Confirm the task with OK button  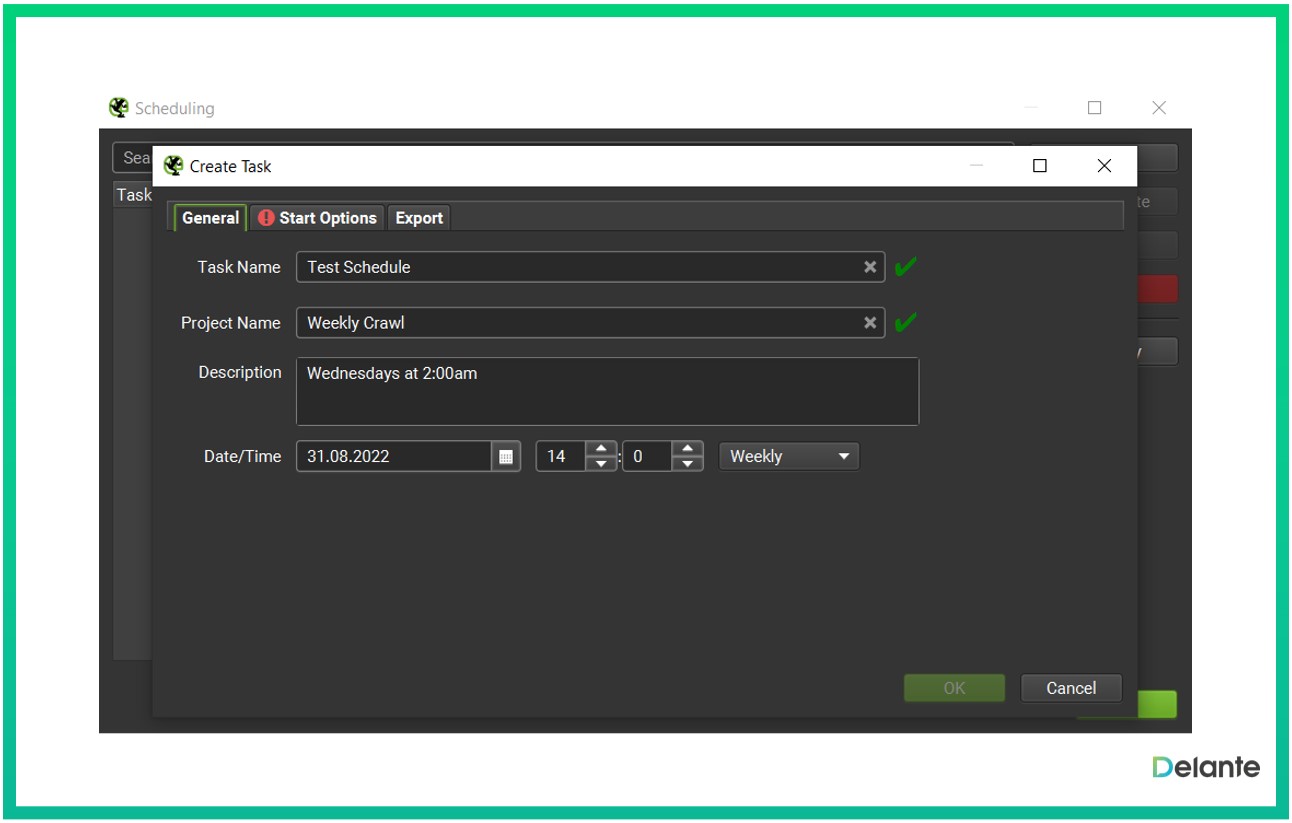[954, 688]
